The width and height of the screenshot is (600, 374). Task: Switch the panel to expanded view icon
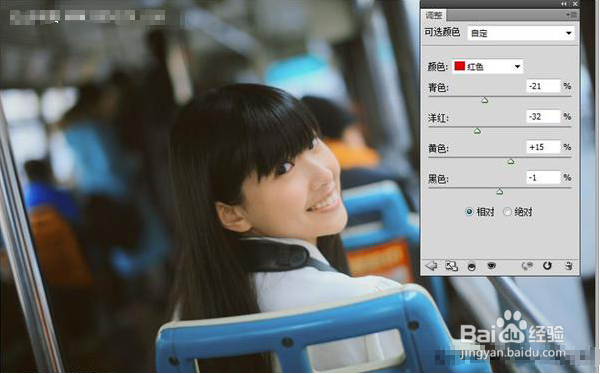coord(452,266)
